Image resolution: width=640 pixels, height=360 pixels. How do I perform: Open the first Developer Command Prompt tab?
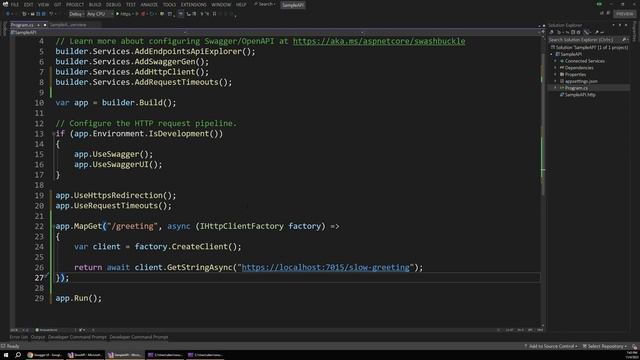(77, 337)
